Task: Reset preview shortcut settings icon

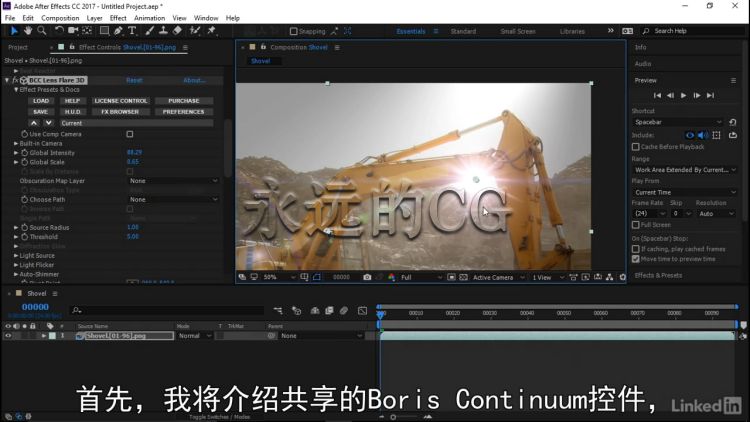Action: (733, 122)
